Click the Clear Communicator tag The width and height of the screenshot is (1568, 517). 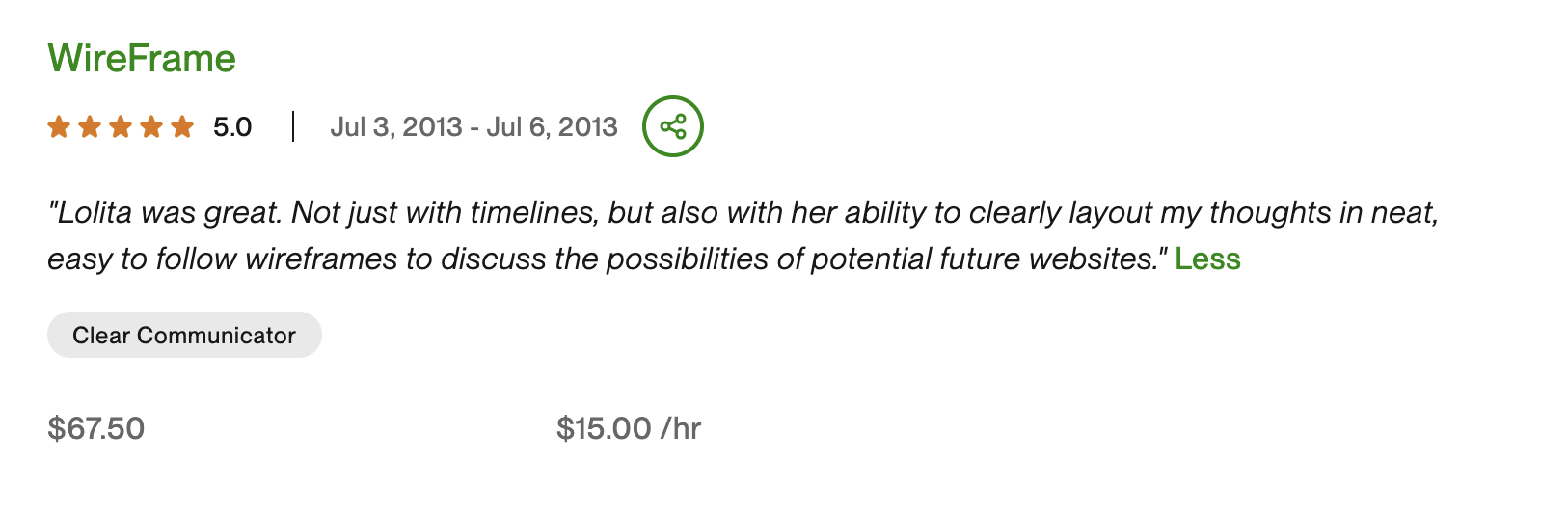[x=184, y=335]
